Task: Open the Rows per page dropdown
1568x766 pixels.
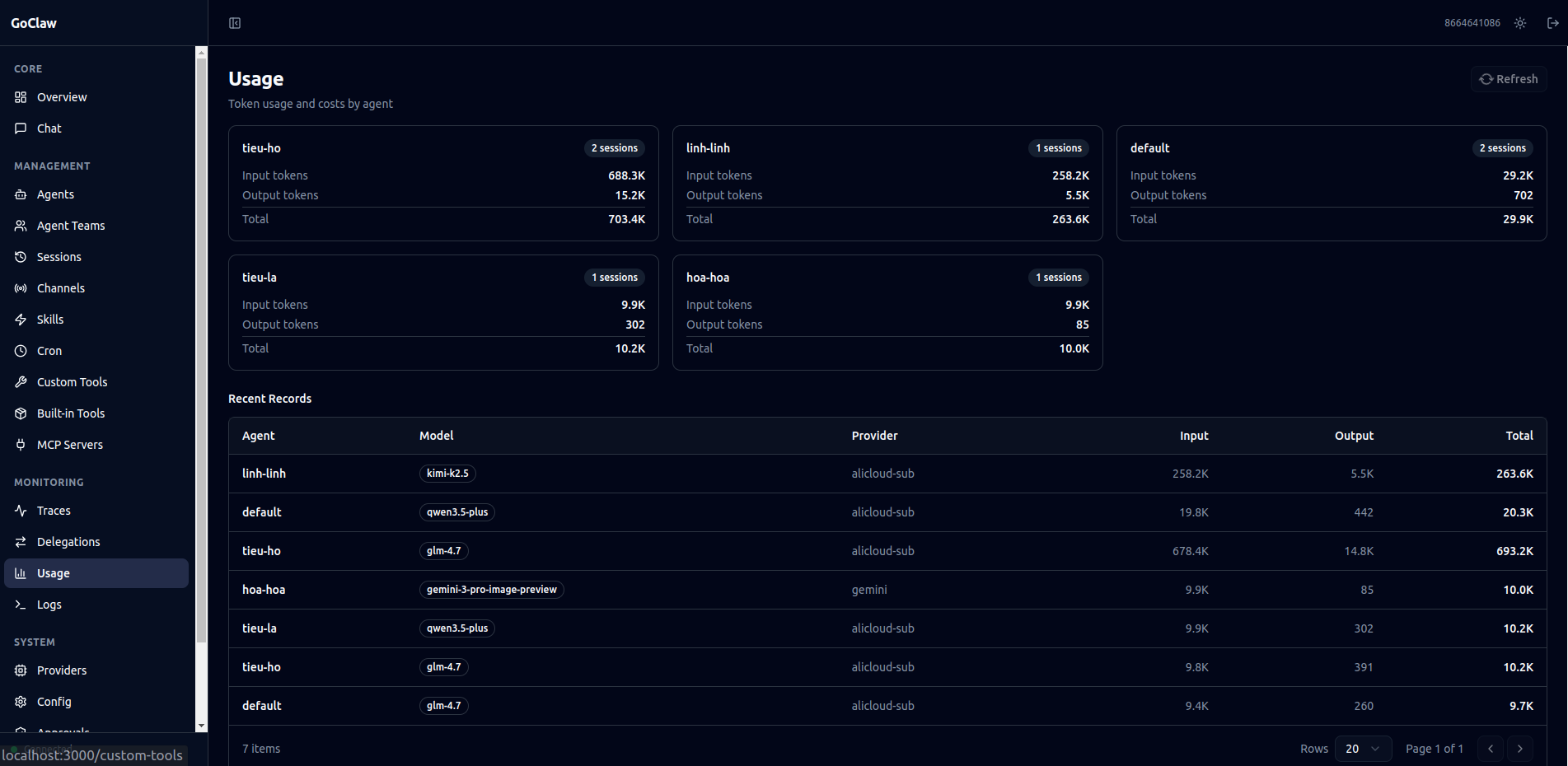Action: pyautogui.click(x=1363, y=749)
